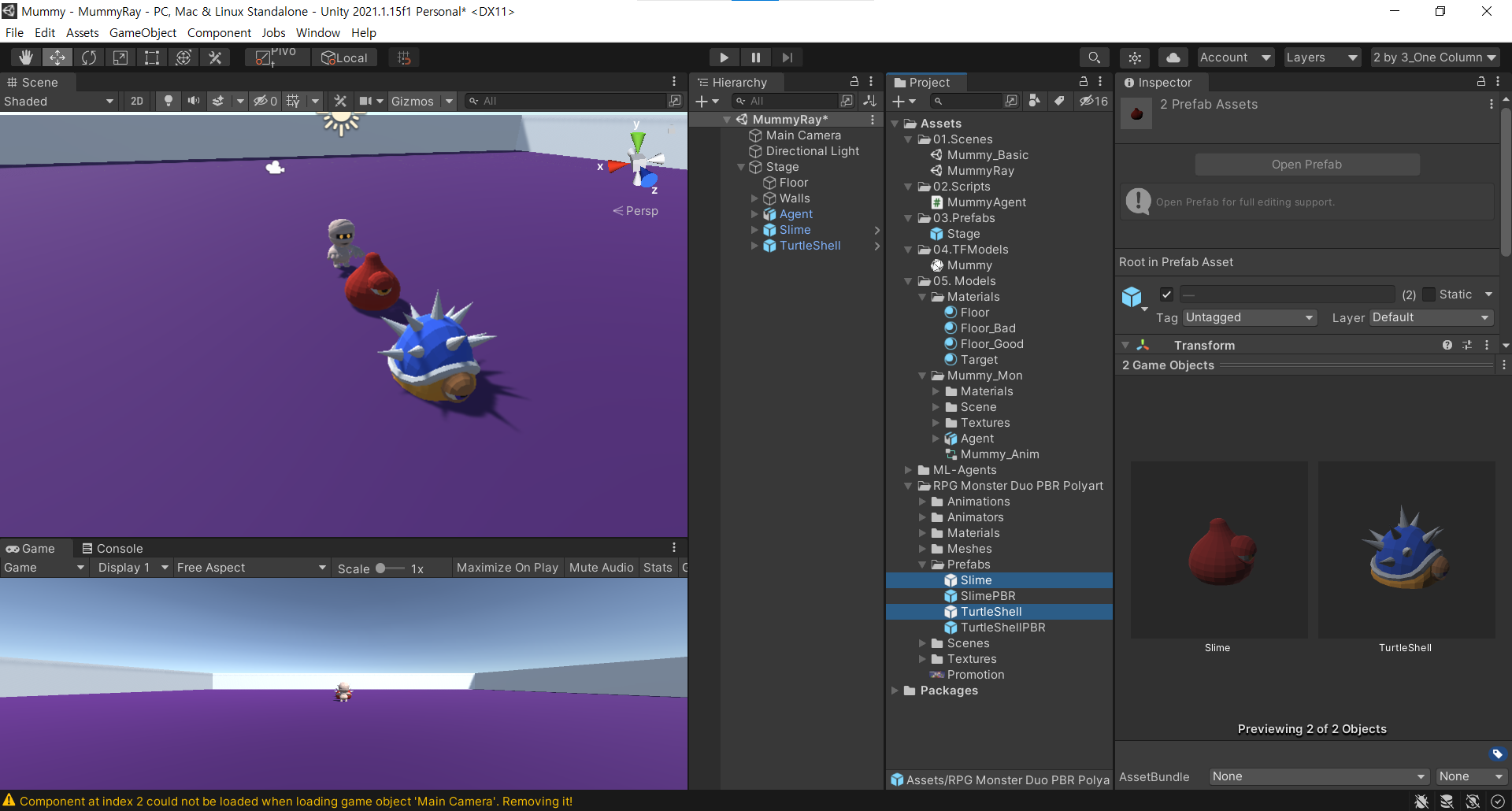Click Project create plus button
This screenshot has width=1512, height=811.
(x=904, y=101)
